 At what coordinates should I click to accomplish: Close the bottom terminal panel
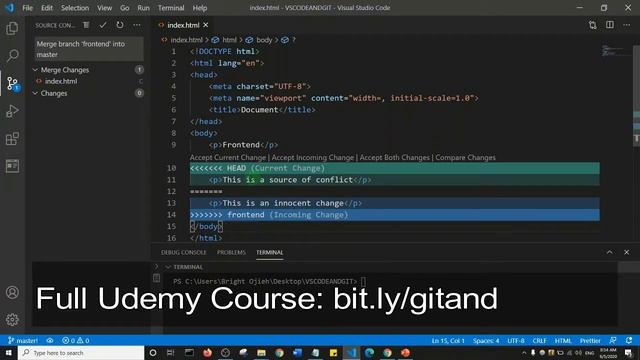pyautogui.click(x=627, y=252)
